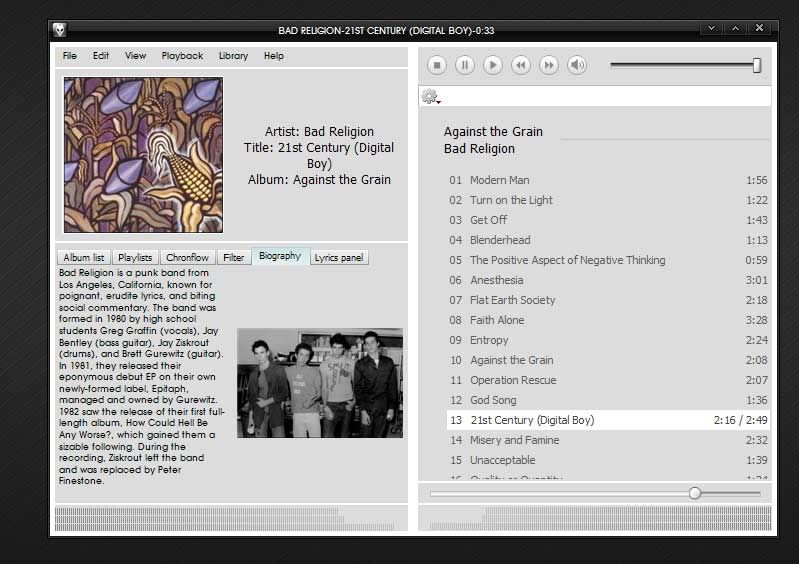Click the search field beside the gear
The image size is (799, 564).
[604, 96]
